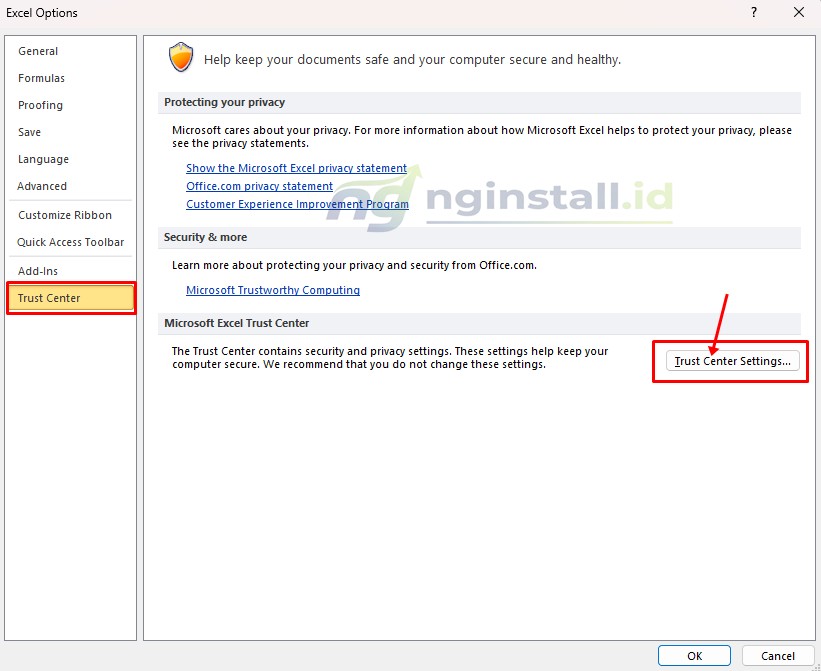Open Customize Ribbon settings

(65, 215)
